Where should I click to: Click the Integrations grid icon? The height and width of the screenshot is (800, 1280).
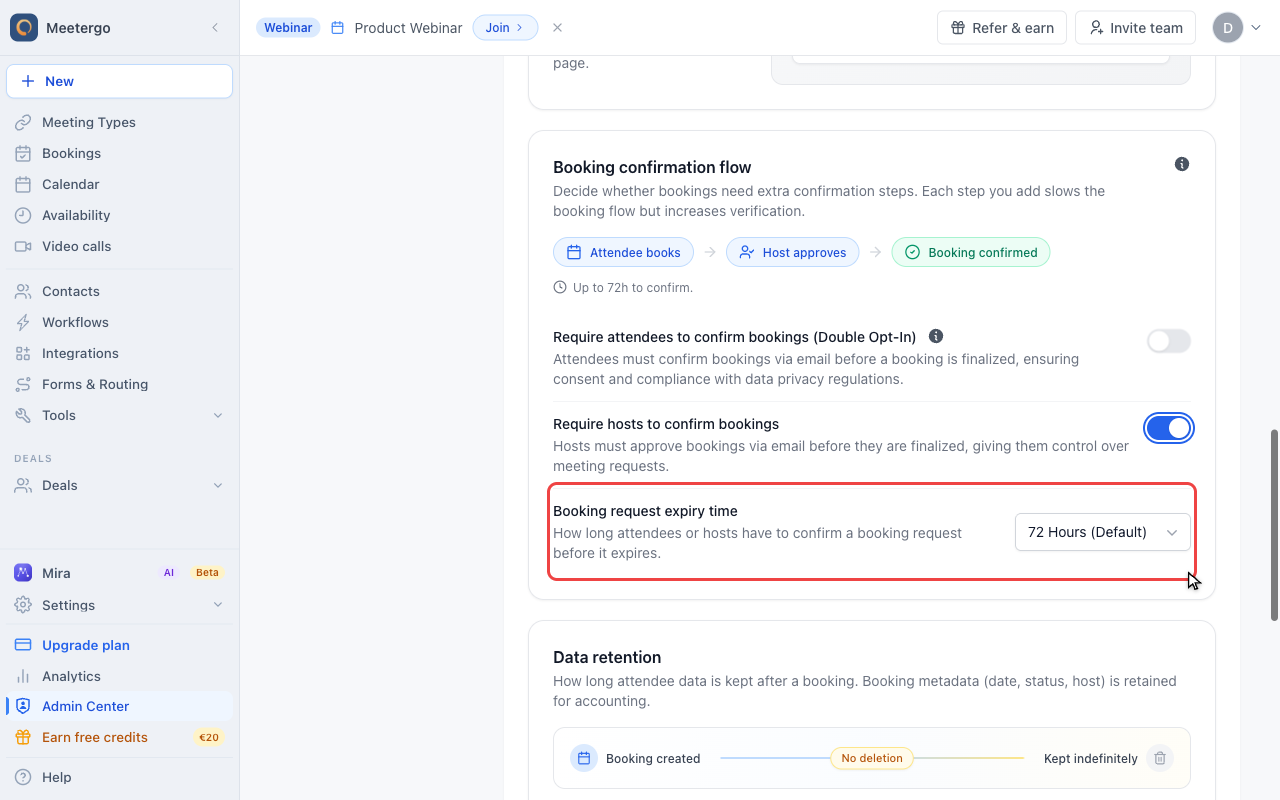coord(23,353)
